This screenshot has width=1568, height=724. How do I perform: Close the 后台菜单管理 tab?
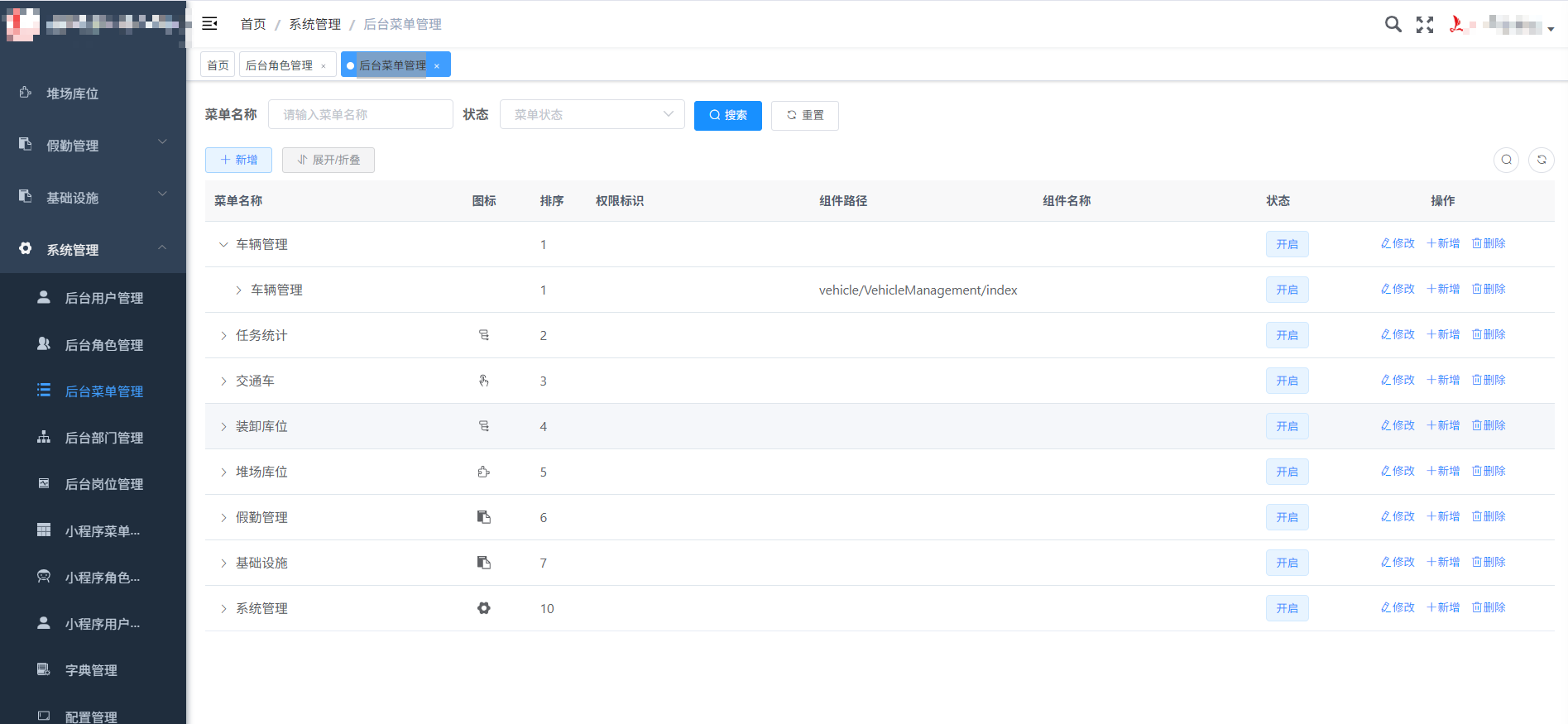(x=437, y=66)
